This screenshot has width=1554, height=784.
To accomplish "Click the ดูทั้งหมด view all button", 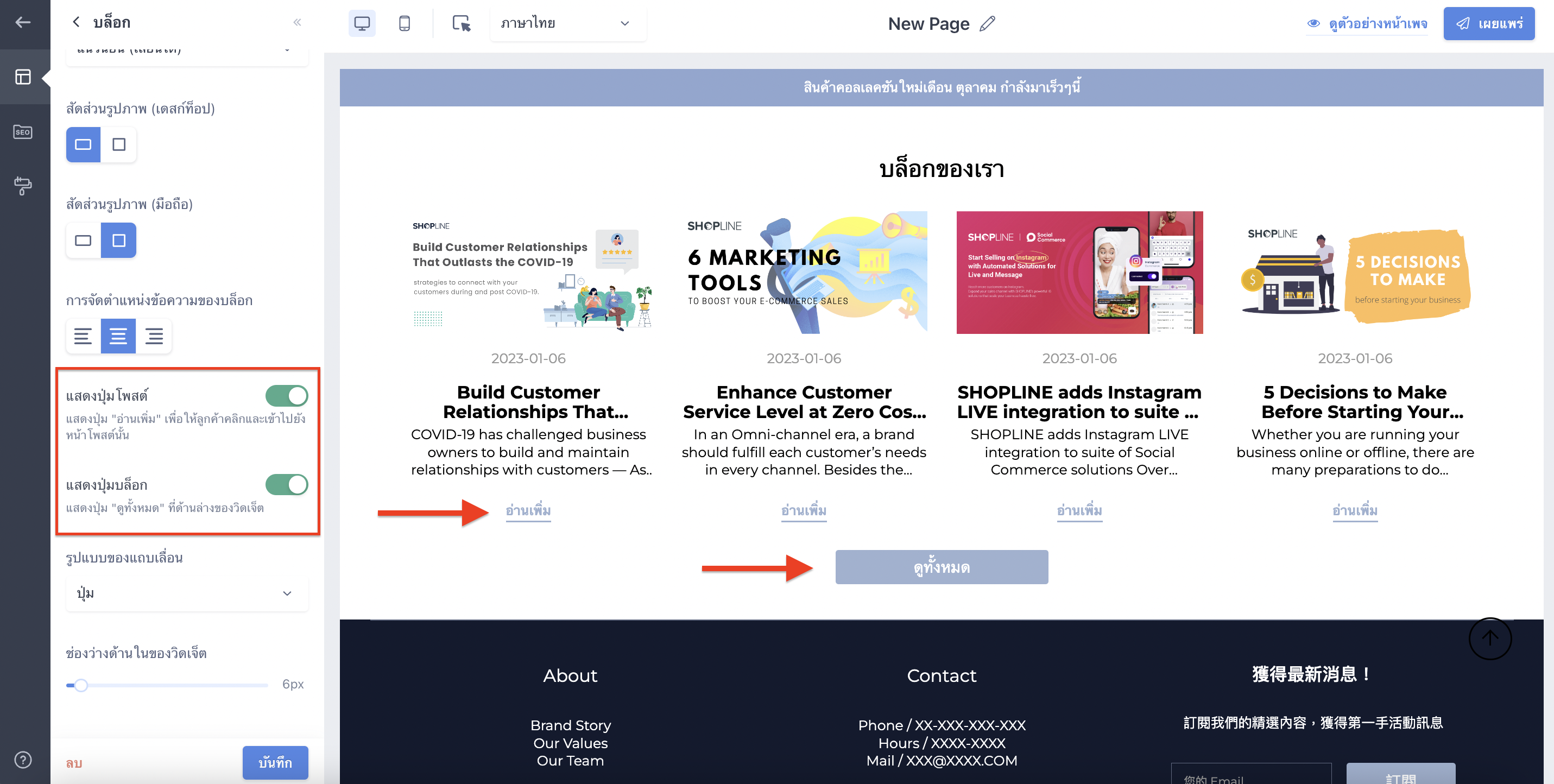I will 941,567.
